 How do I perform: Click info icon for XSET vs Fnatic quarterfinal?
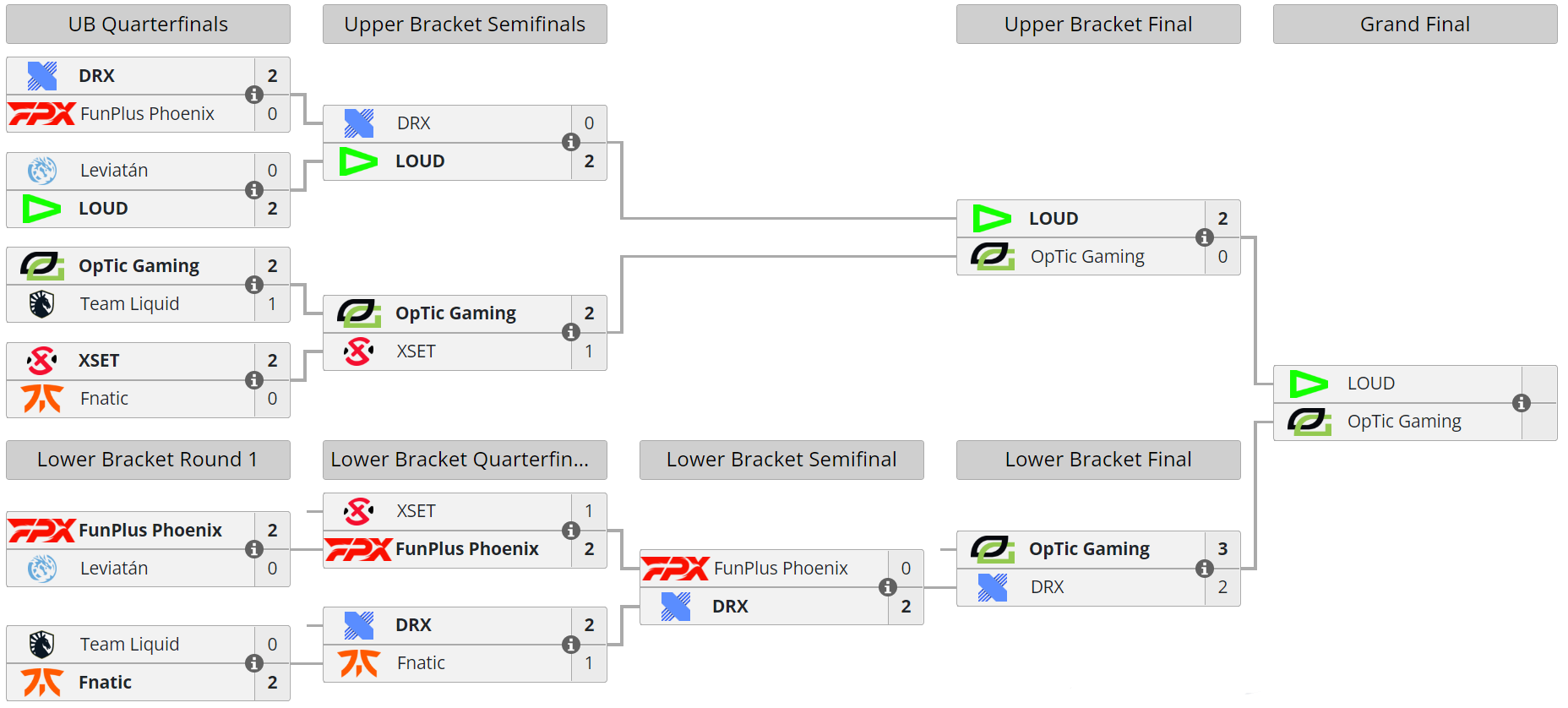(x=254, y=380)
